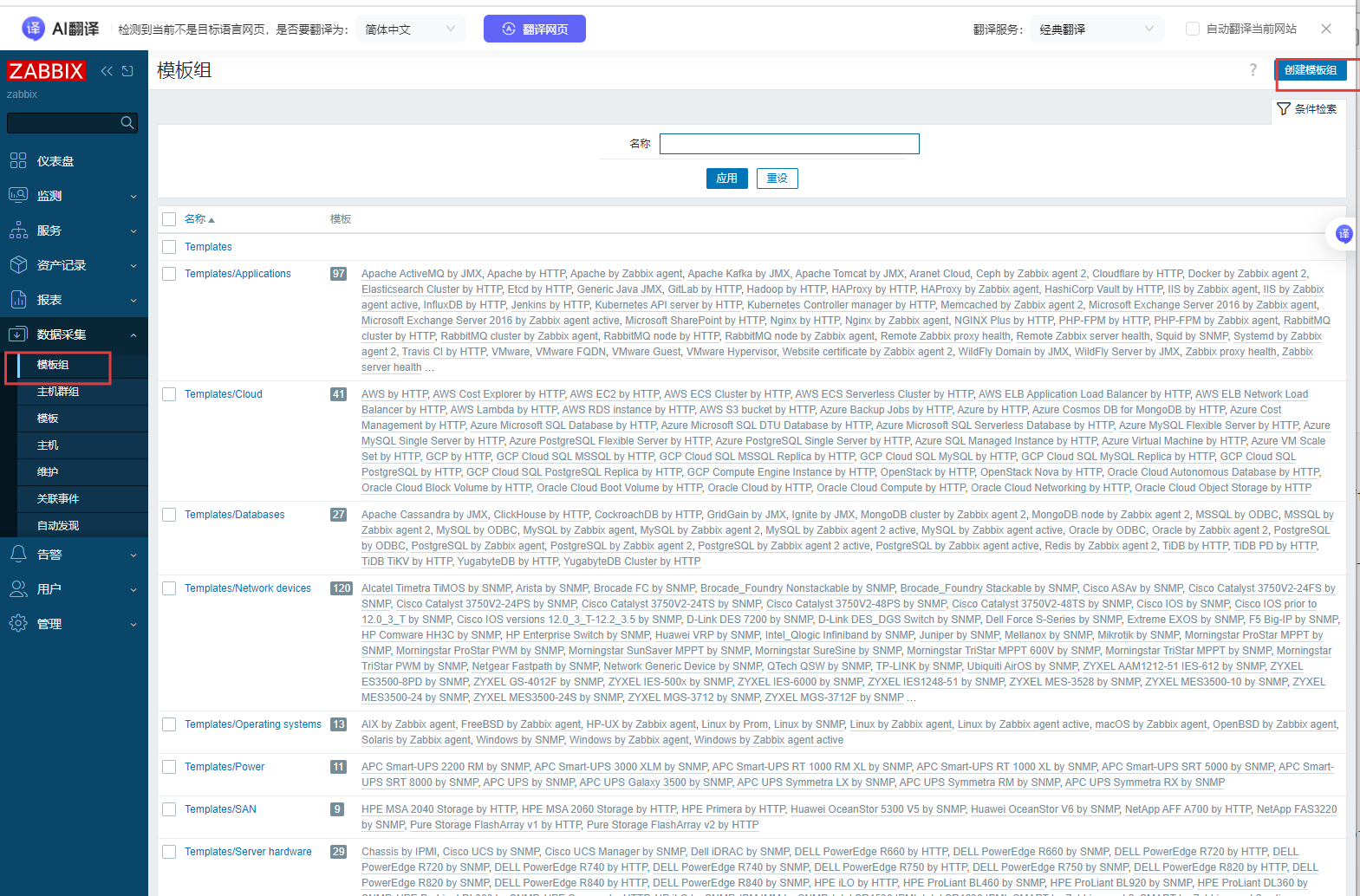Open the Templates/Cloud group link
1360x896 pixels.
224,394
